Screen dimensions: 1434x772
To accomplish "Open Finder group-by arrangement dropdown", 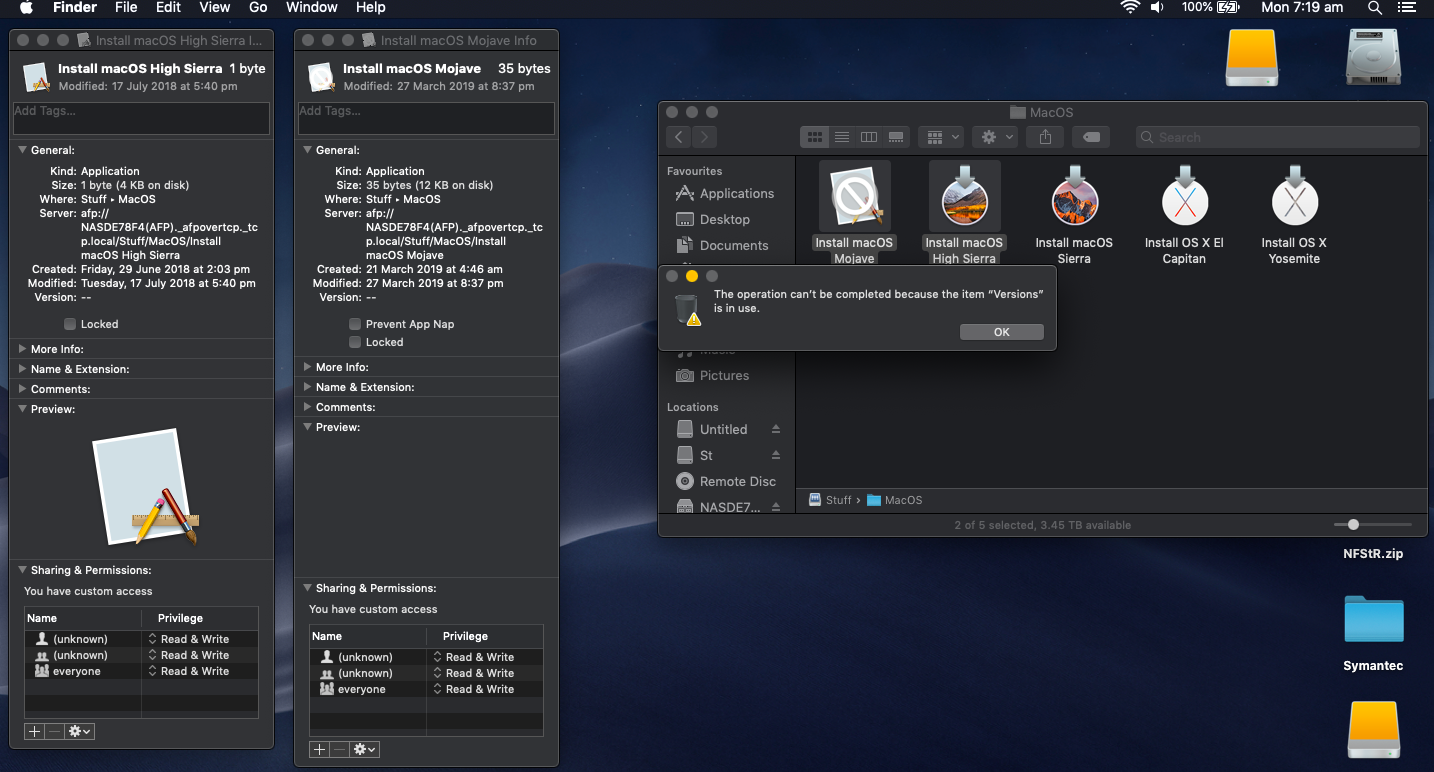I will coord(943,137).
